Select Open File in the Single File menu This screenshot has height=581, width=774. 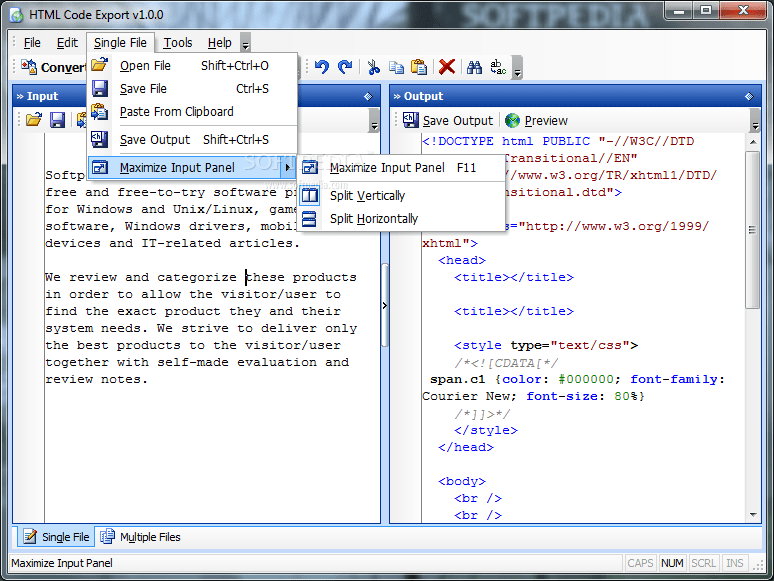193,66
